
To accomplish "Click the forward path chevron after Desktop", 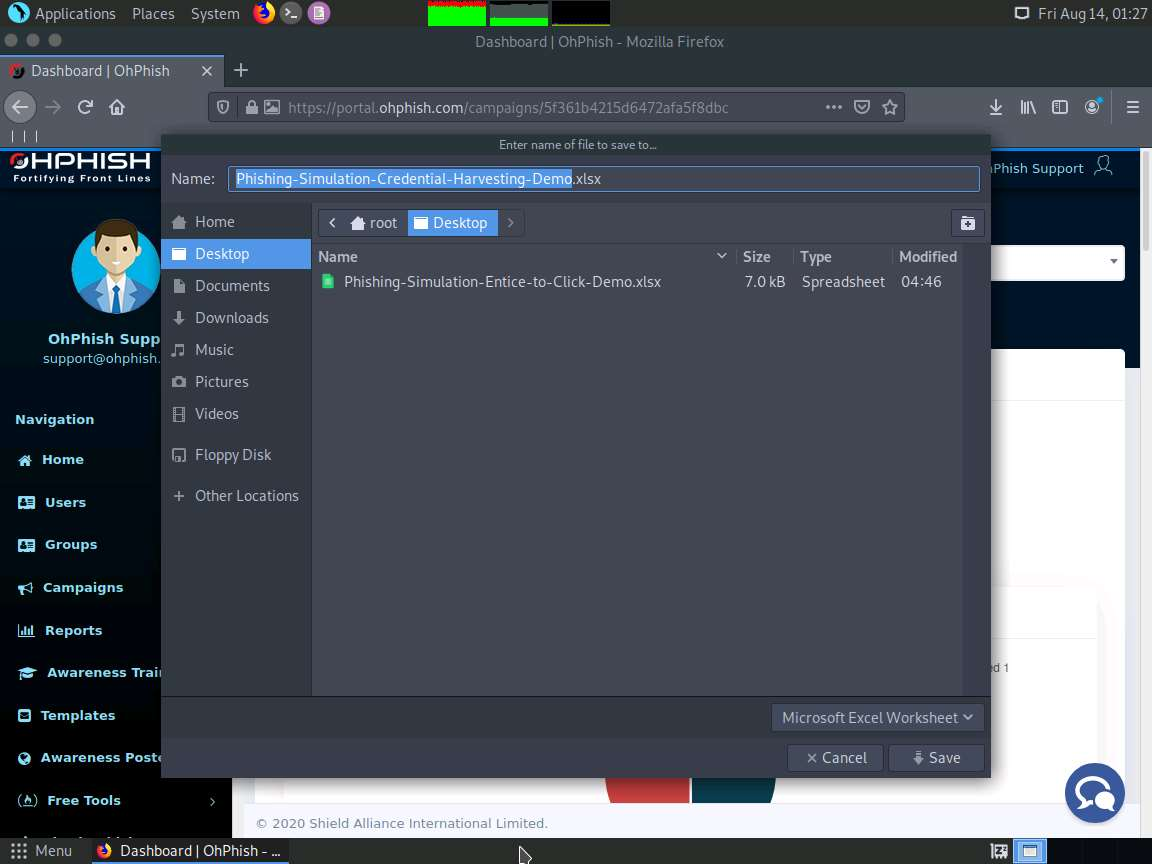I will coord(511,223).
